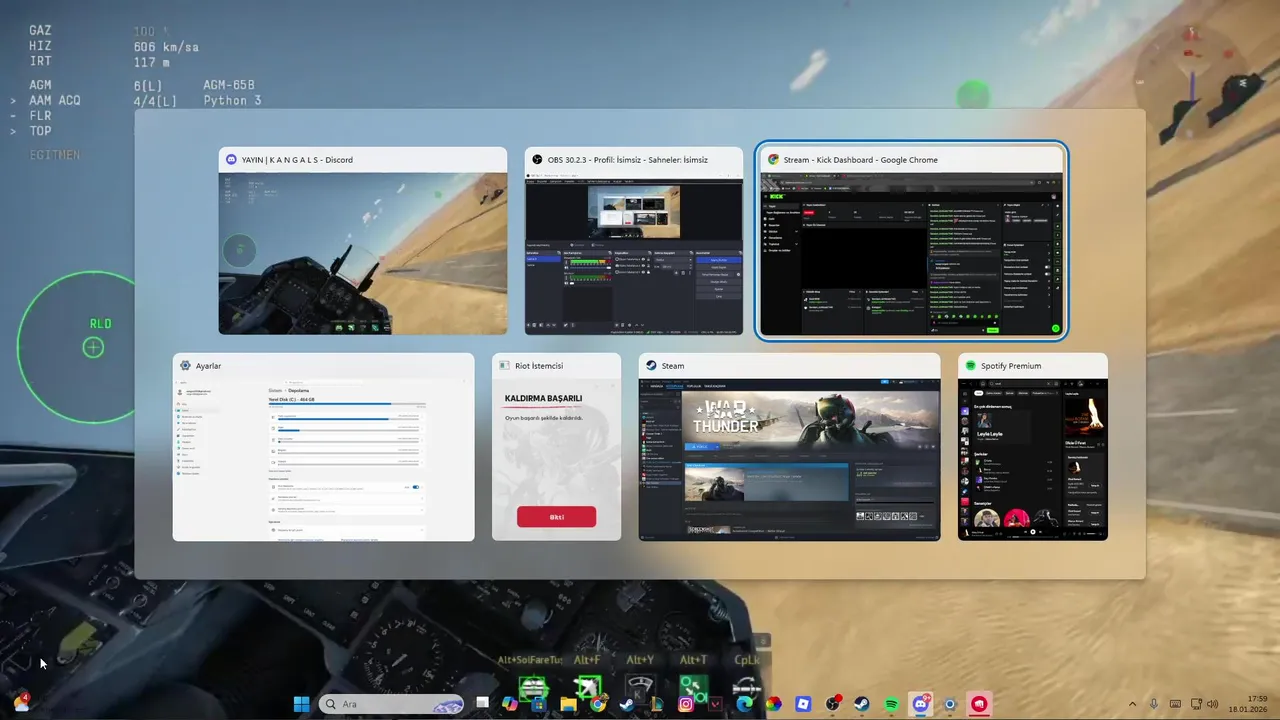Open Google Chrome taskbar icon
Screen dimensions: 1280x720
tap(597, 704)
